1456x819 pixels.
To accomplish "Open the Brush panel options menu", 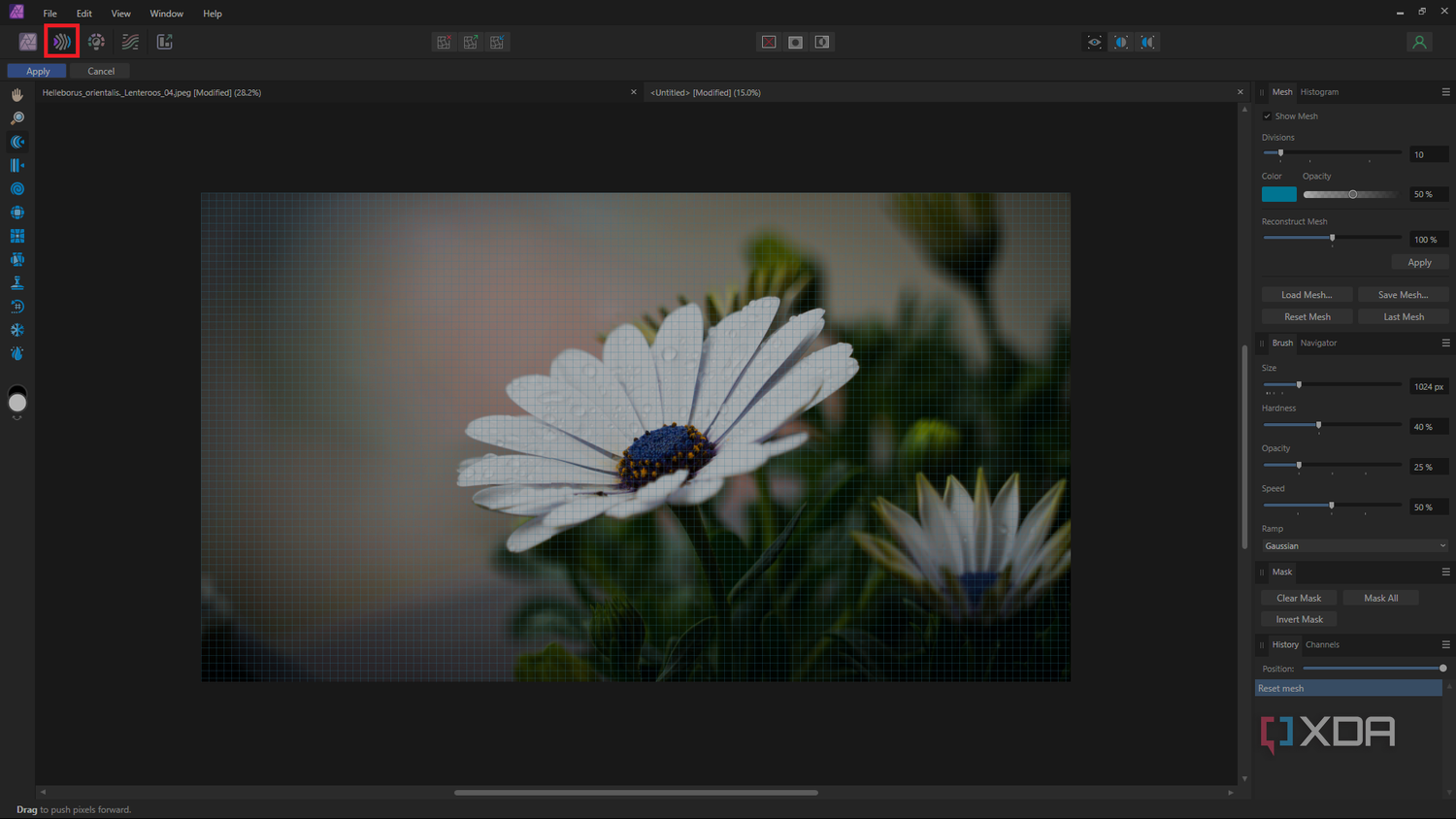I will (x=1445, y=343).
